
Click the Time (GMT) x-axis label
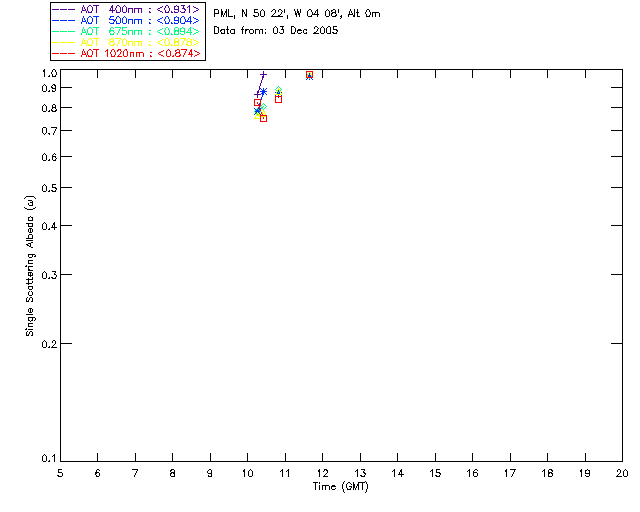tap(341, 485)
